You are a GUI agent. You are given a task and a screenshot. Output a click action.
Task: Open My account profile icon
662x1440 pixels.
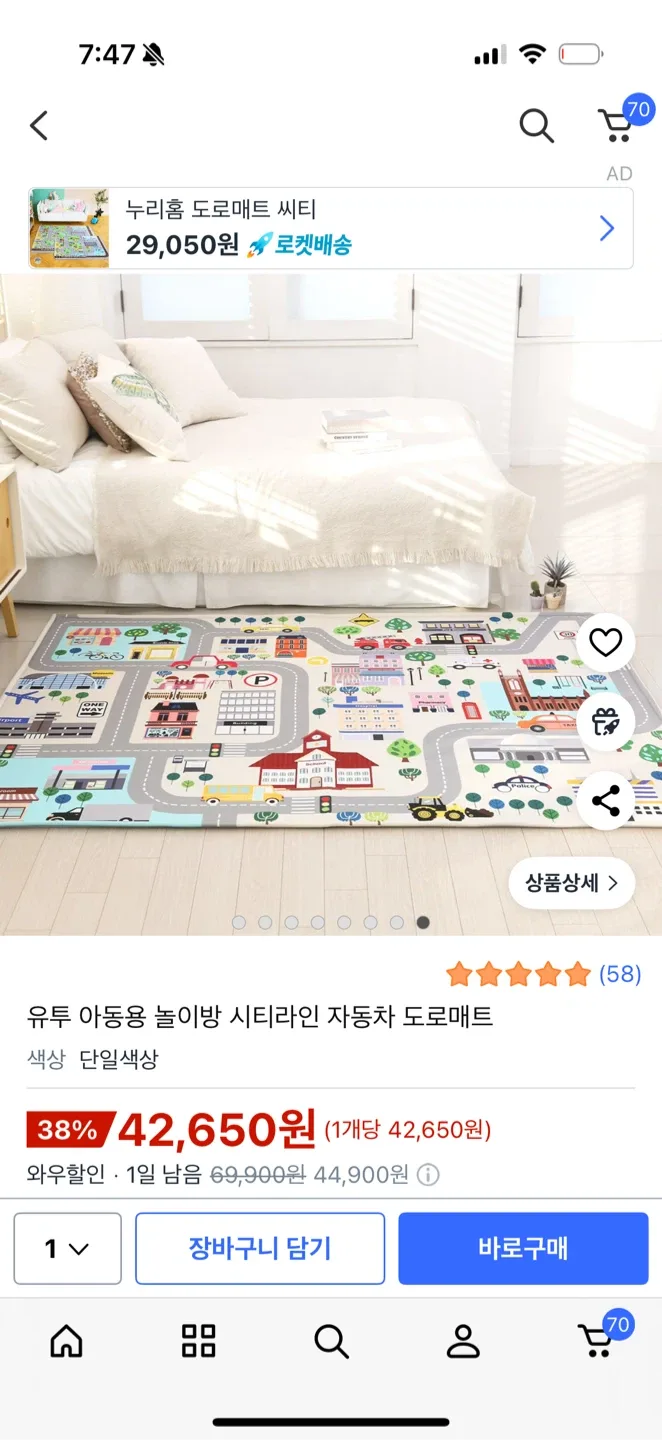click(463, 1341)
